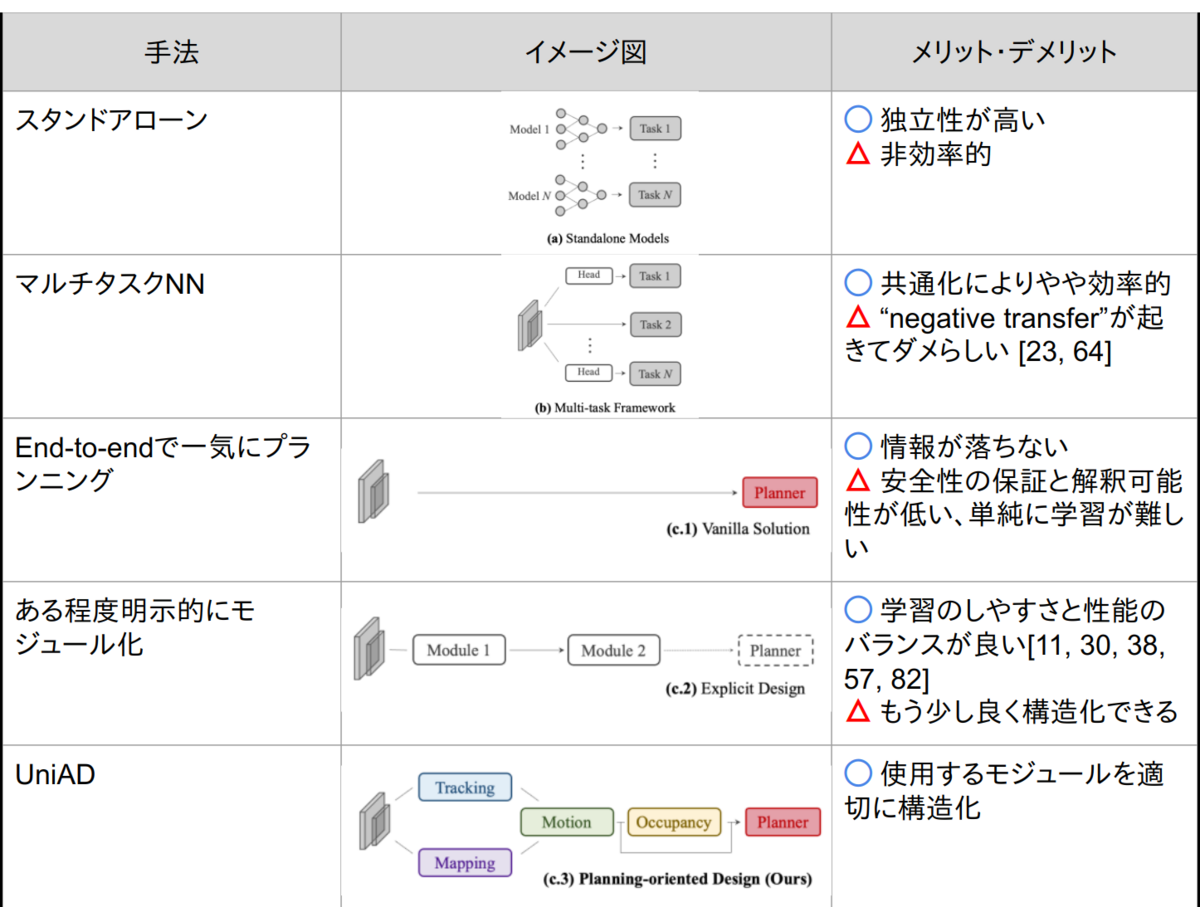Select the red Planner box in Planning-oriented Design
Screen dimensions: 1200x907
pyautogui.click(x=782, y=822)
